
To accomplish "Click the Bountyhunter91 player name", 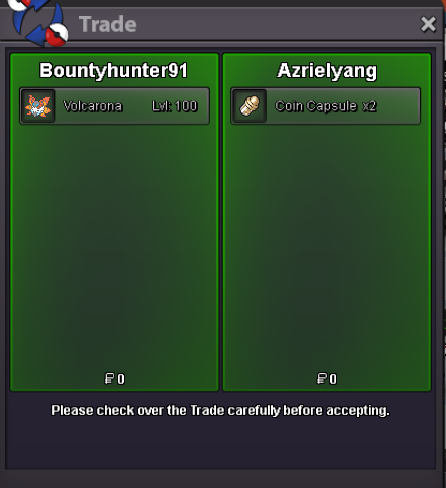I will [113, 71].
